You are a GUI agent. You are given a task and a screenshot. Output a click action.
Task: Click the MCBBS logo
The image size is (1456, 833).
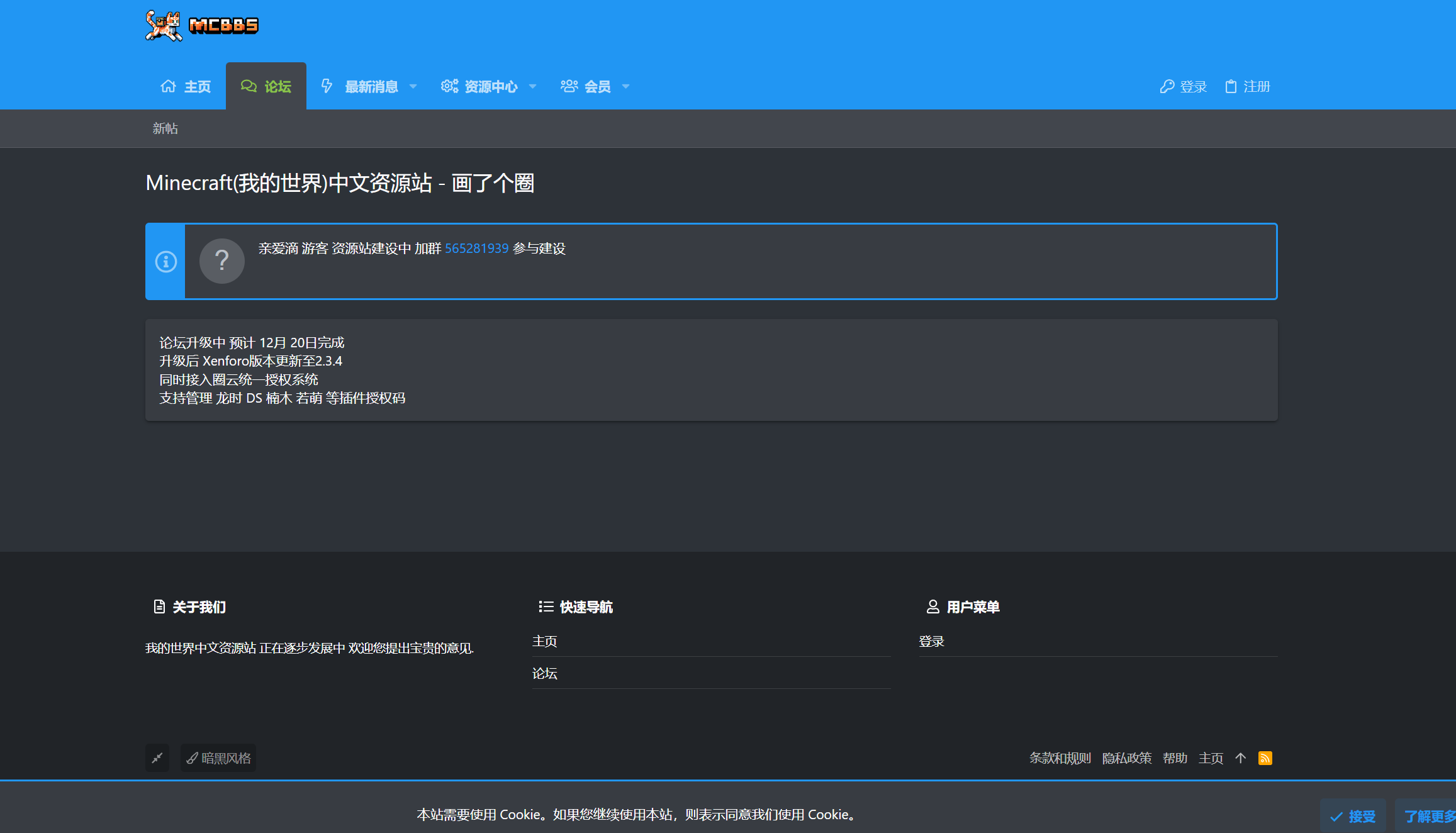[201, 26]
